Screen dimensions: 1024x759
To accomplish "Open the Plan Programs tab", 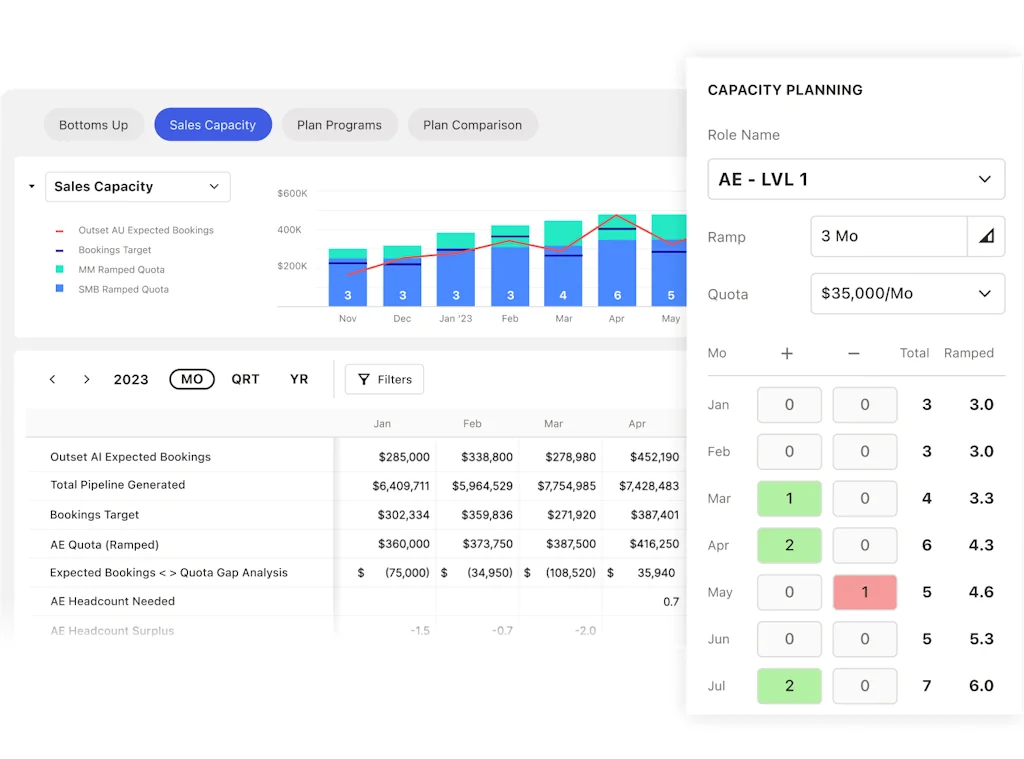I will pos(339,125).
